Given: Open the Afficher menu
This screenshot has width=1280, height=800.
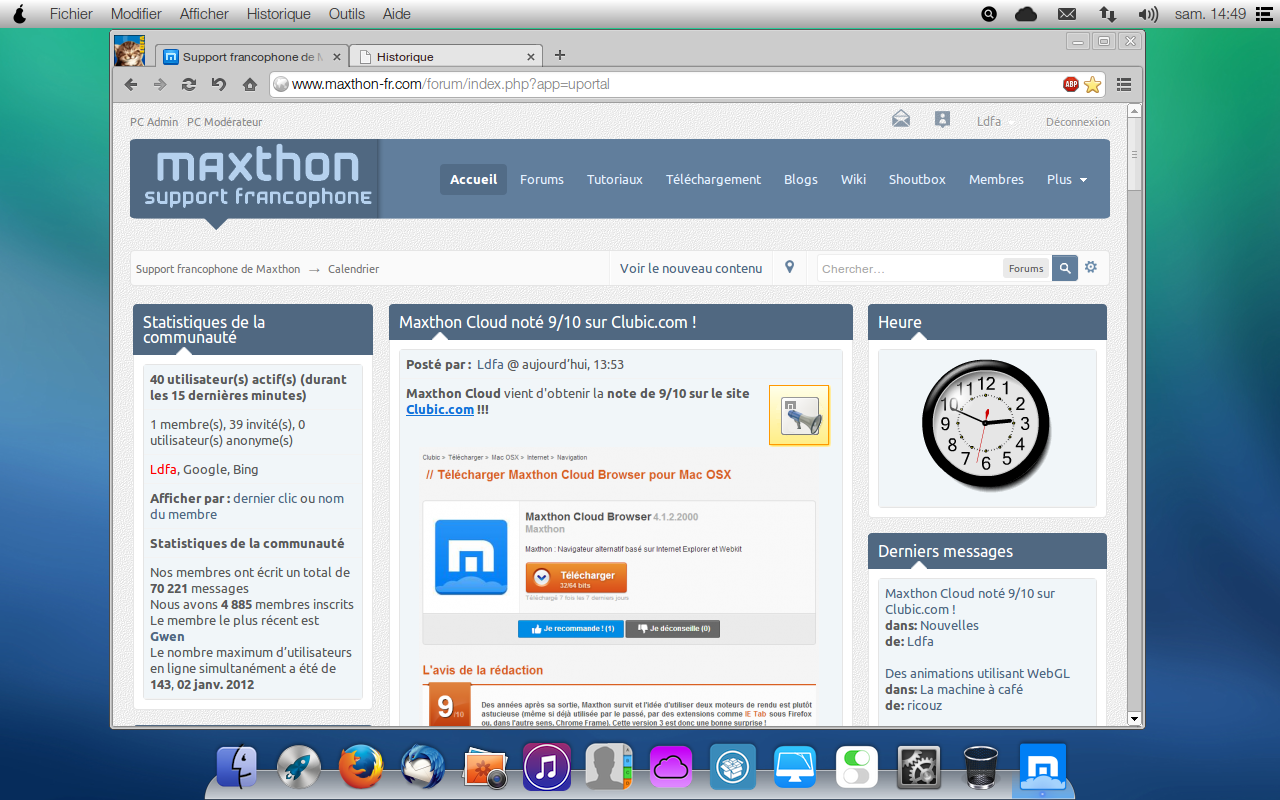Looking at the screenshot, I should pos(204,14).
